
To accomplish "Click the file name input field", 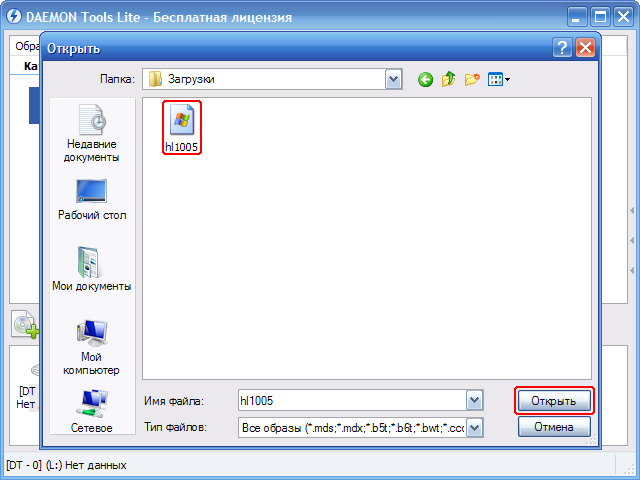I will pyautogui.click(x=353, y=400).
